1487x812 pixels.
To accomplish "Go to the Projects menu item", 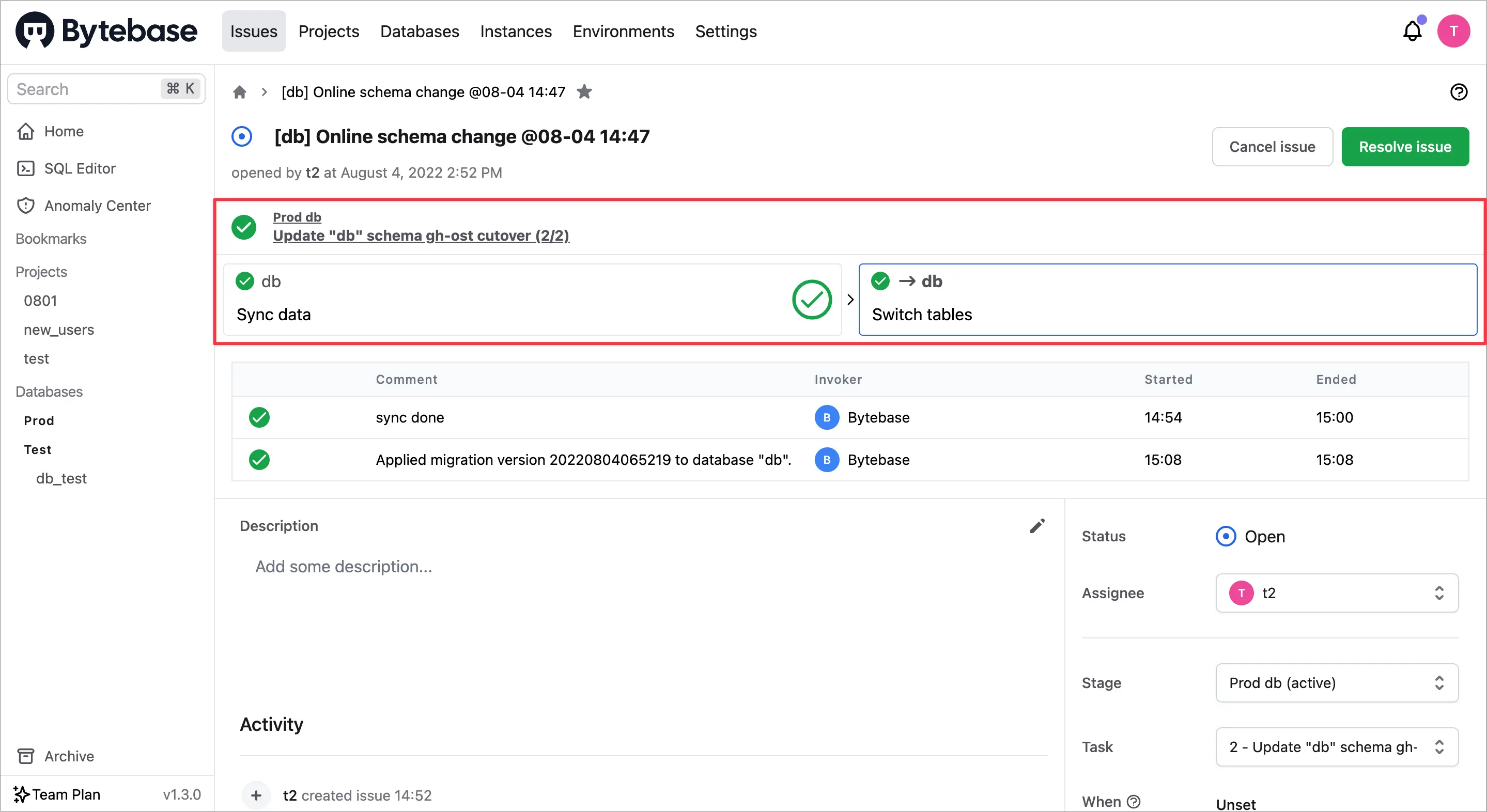I will pyautogui.click(x=329, y=31).
